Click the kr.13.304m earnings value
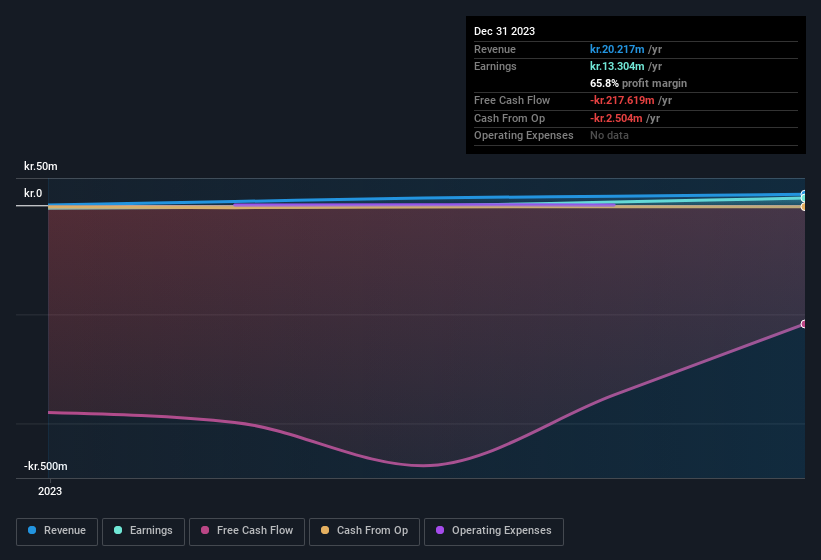 coord(617,66)
